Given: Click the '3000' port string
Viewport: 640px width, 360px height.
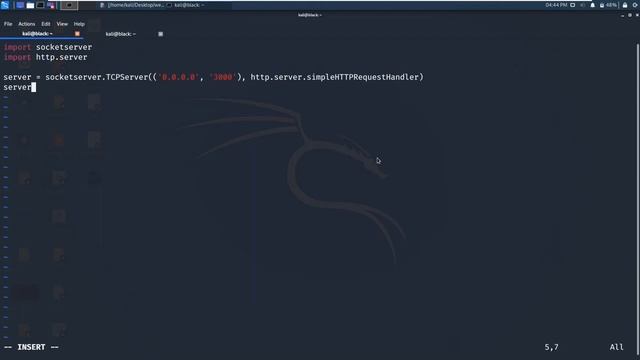Looking at the screenshot, I should (222, 77).
